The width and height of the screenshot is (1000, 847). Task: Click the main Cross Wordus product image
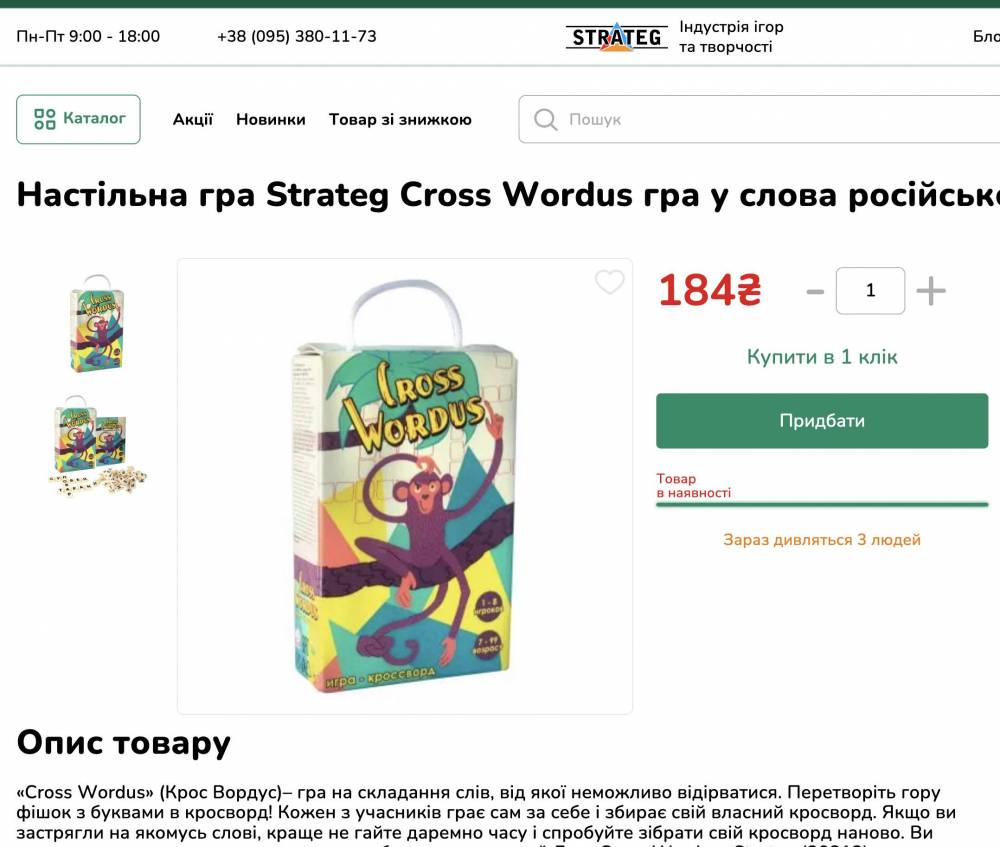click(x=405, y=486)
